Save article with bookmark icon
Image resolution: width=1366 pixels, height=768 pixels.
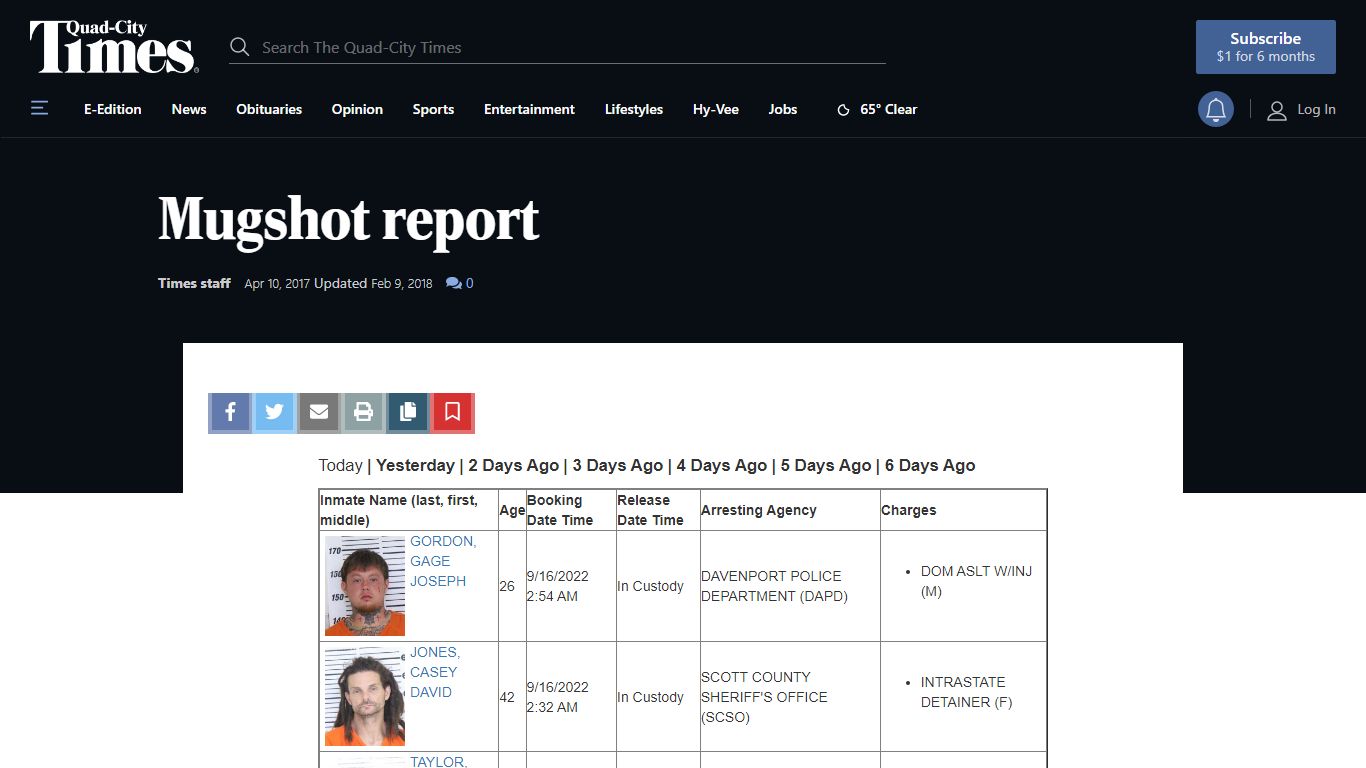point(452,412)
